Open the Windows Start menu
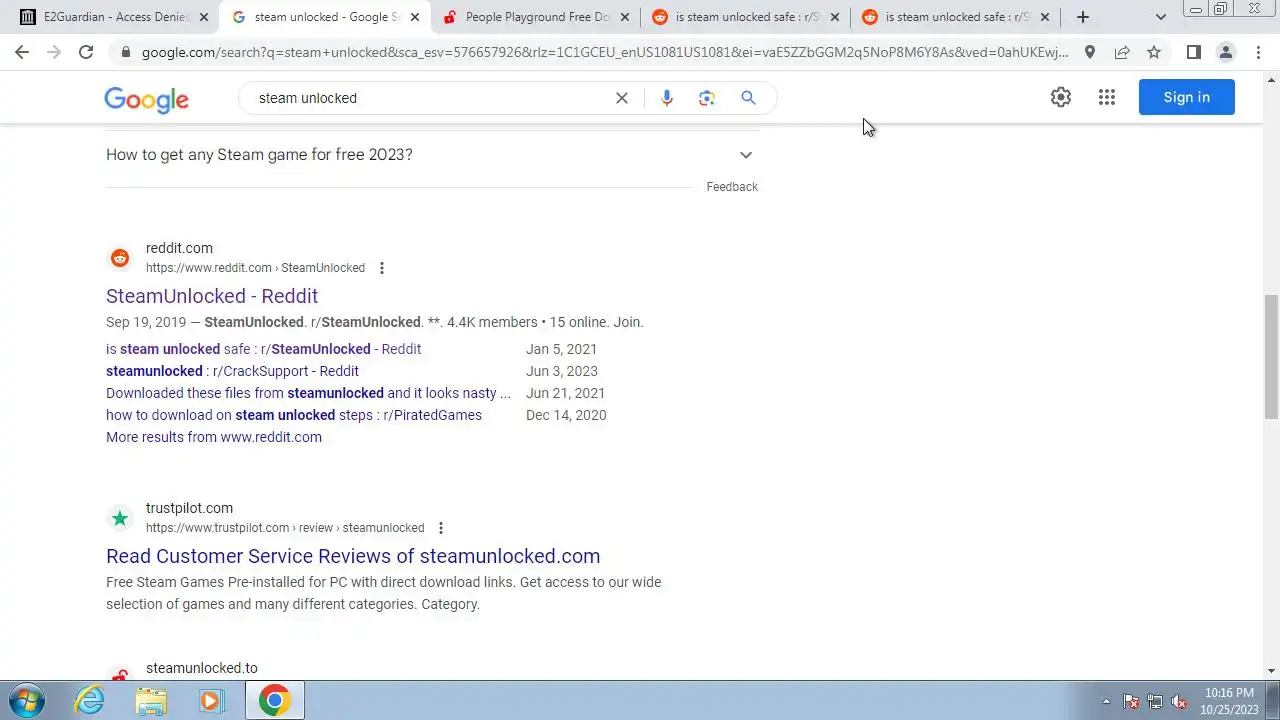The height and width of the screenshot is (720, 1280). (27, 700)
